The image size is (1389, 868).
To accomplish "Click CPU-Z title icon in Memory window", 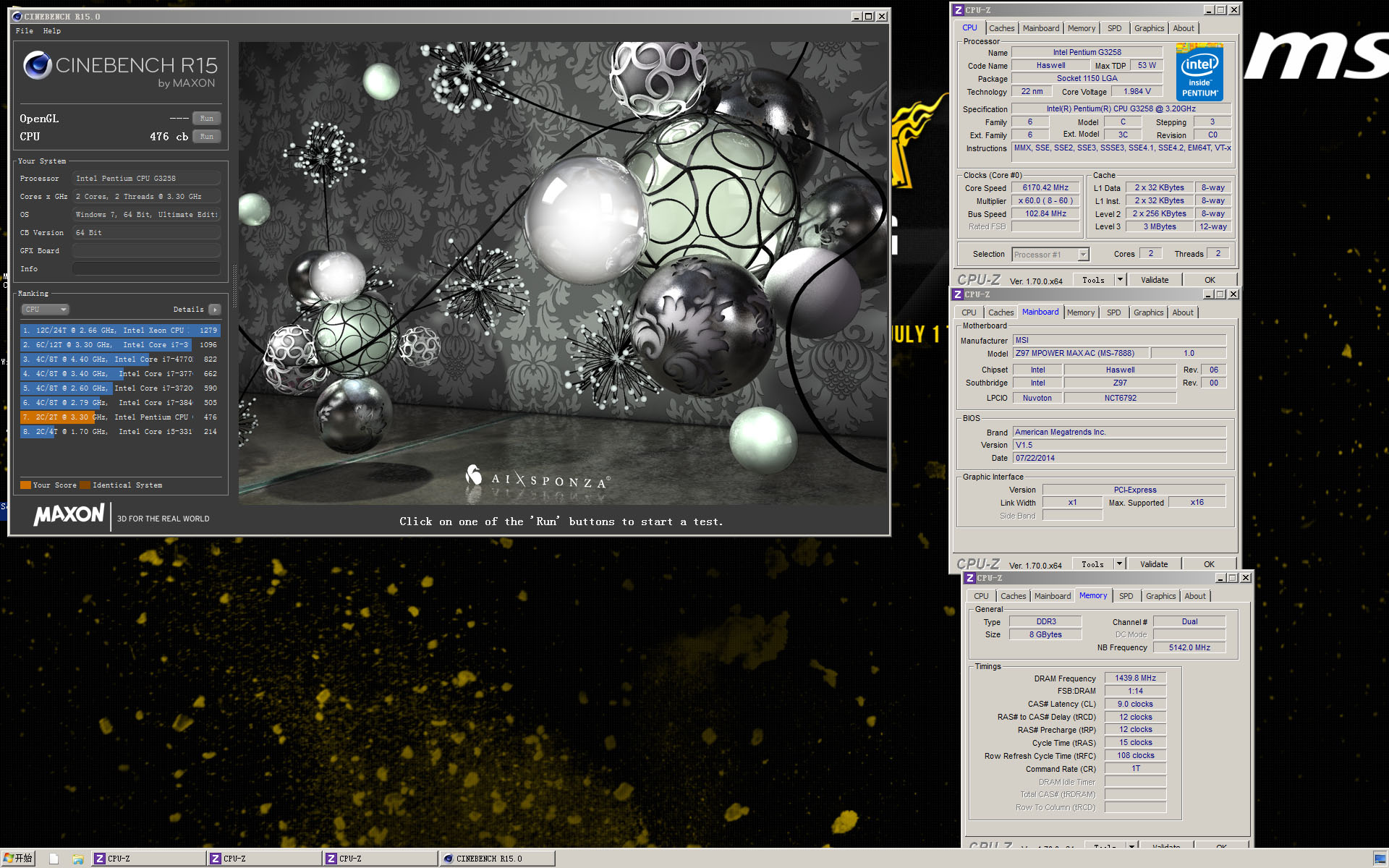I will pyautogui.click(x=970, y=578).
